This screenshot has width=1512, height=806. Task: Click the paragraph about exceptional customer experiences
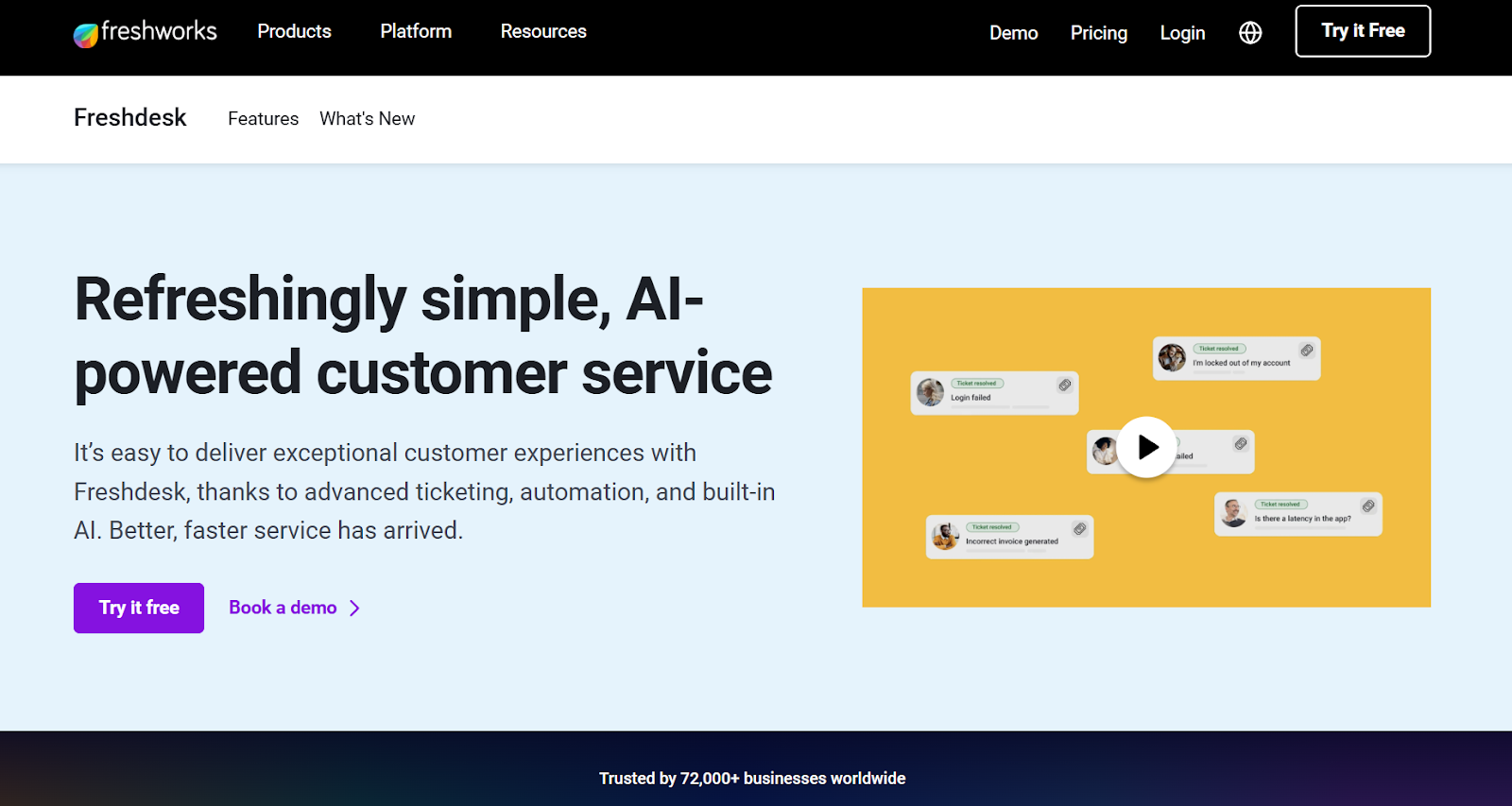tap(424, 491)
